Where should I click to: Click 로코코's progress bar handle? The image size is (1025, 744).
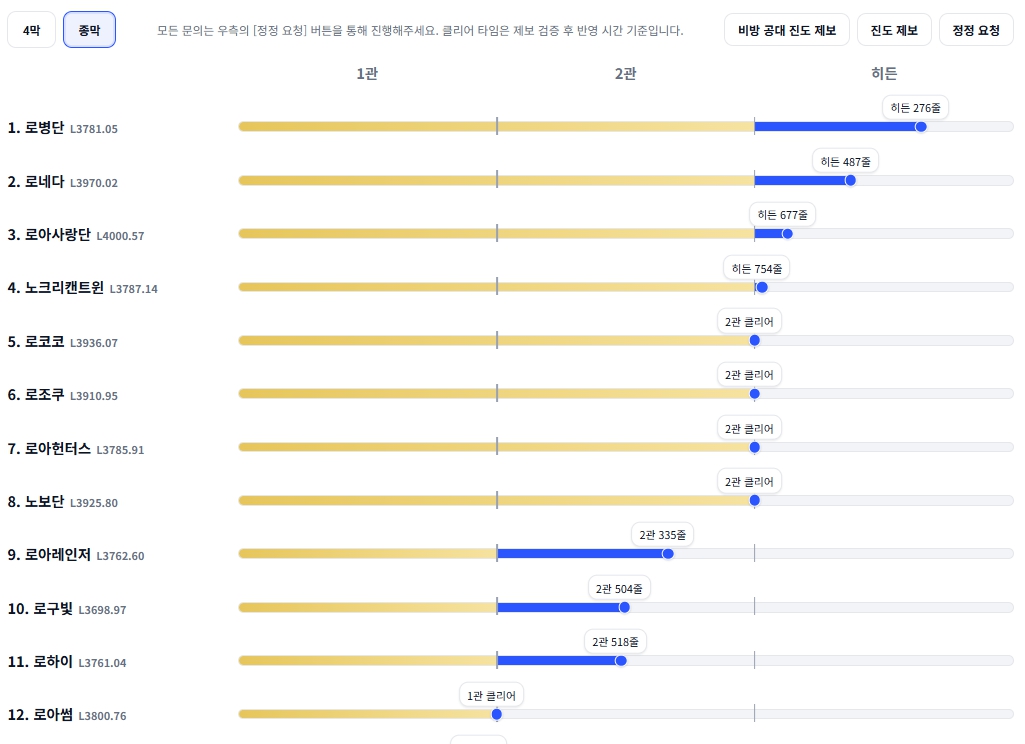(754, 340)
